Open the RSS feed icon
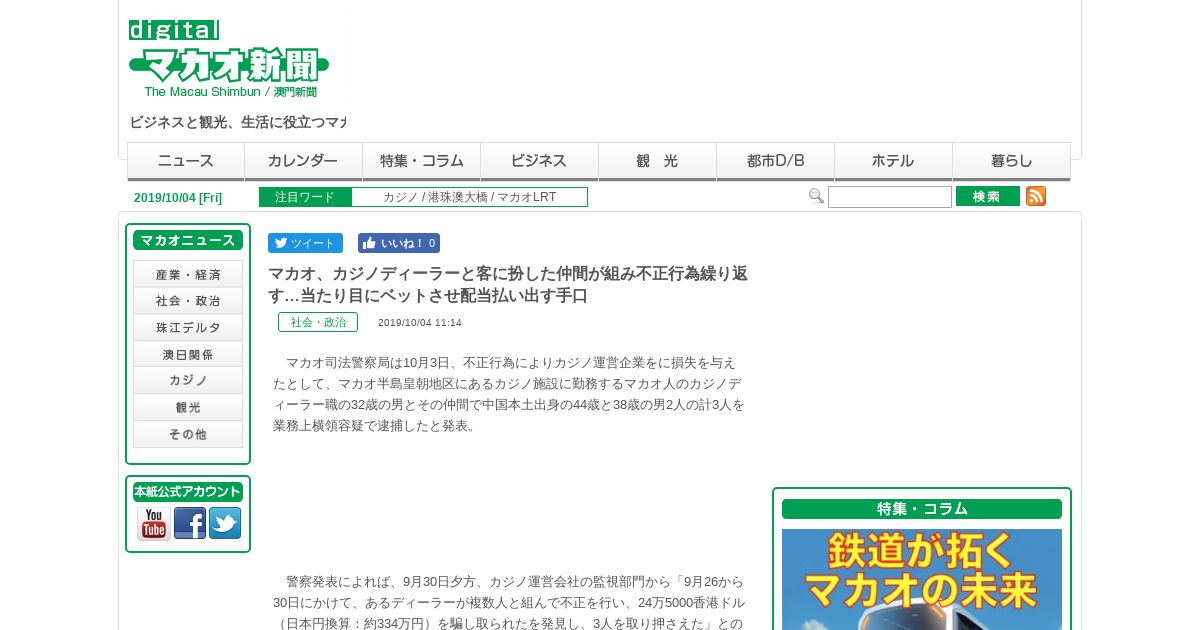The height and width of the screenshot is (630, 1200). click(1036, 196)
